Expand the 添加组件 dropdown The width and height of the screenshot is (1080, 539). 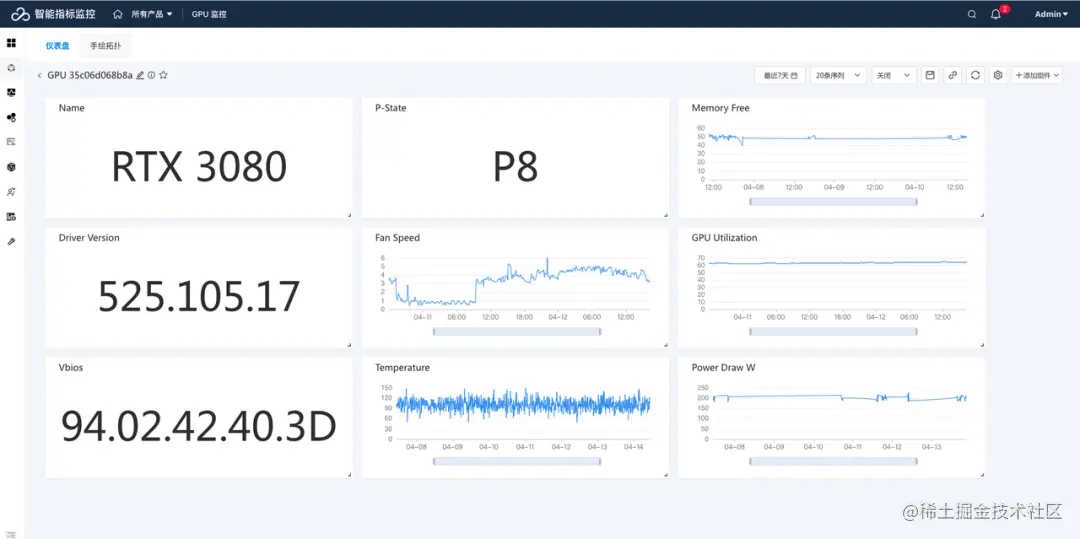click(x=1037, y=75)
